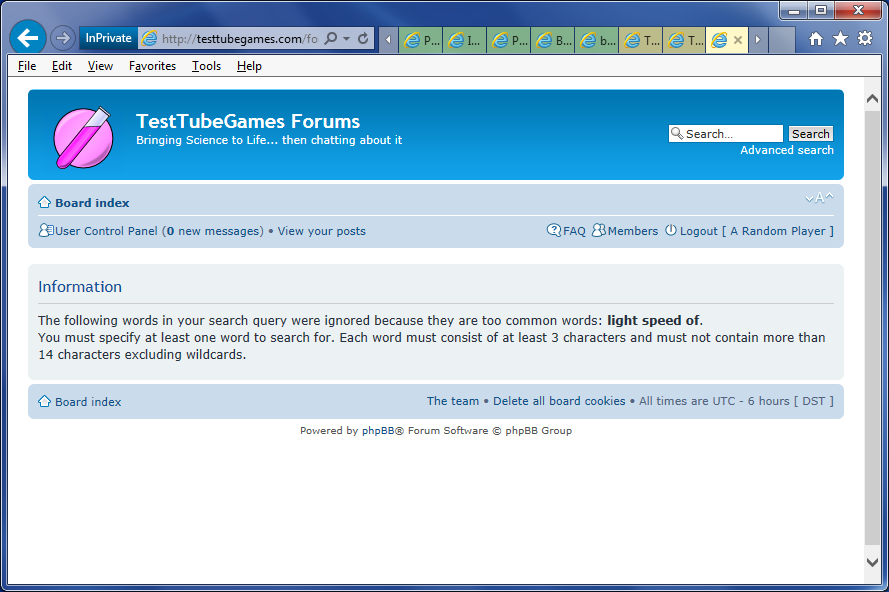The width and height of the screenshot is (889, 592).
Task: Click the bold words 'light speed of'
Action: 653,320
